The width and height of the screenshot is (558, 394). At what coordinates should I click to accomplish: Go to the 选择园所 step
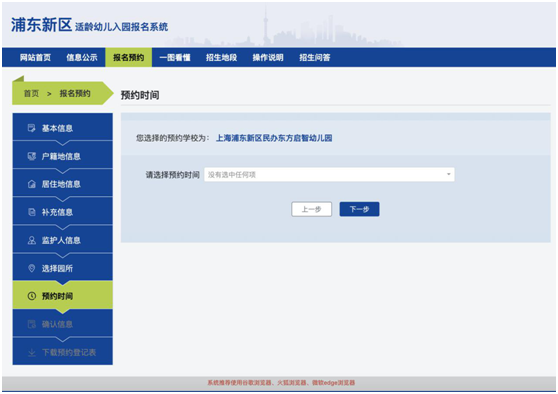pyautogui.click(x=63, y=267)
